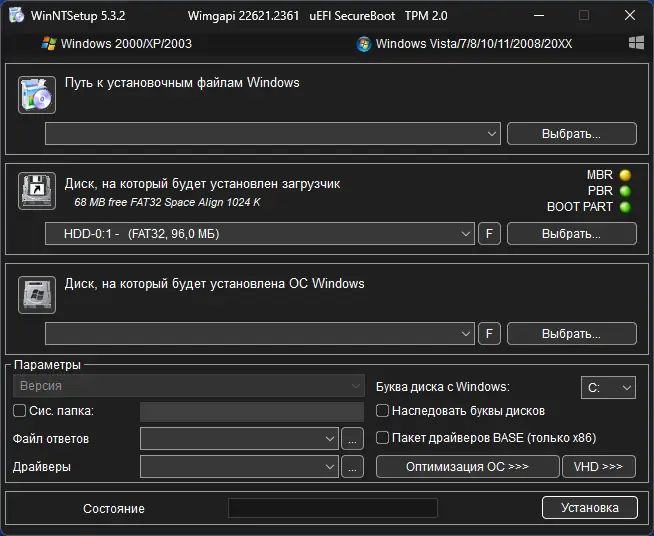Image resolution: width=654 pixels, height=536 pixels.
Task: Open the Версия edition dropdown
Action: tap(189, 386)
